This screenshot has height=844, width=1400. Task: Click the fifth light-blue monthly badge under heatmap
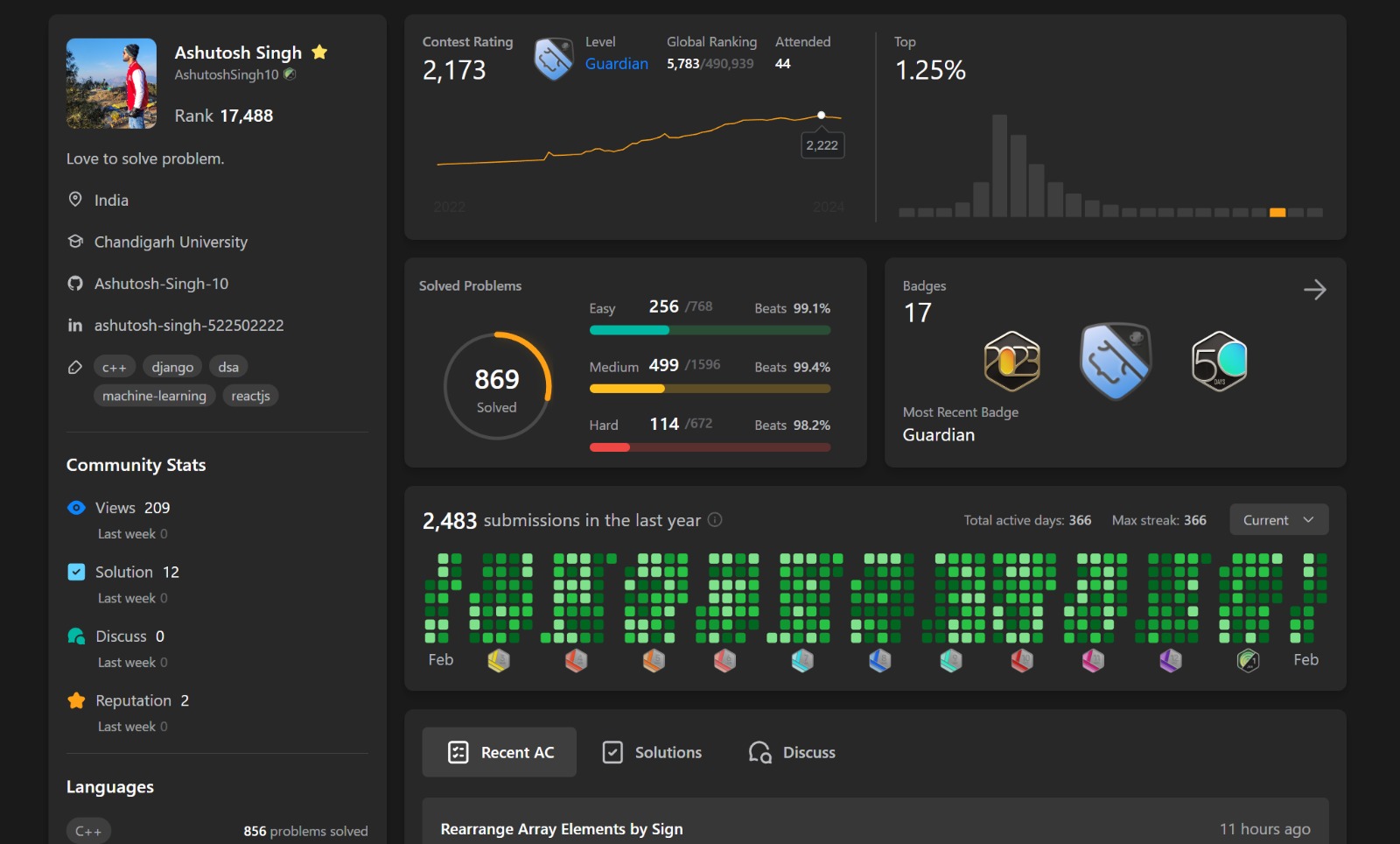coord(802,660)
